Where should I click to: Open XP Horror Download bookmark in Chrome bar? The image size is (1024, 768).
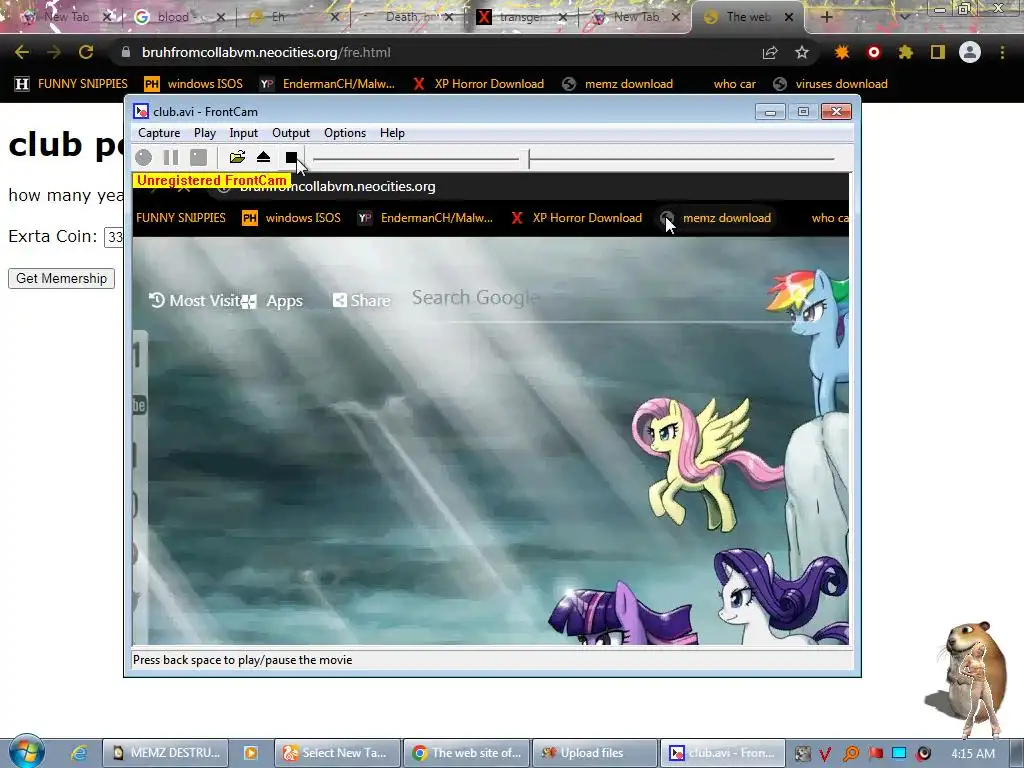coord(478,84)
